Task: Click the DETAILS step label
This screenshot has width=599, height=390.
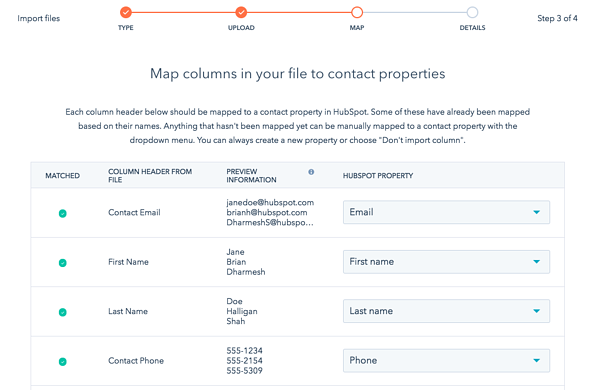Action: [x=472, y=28]
